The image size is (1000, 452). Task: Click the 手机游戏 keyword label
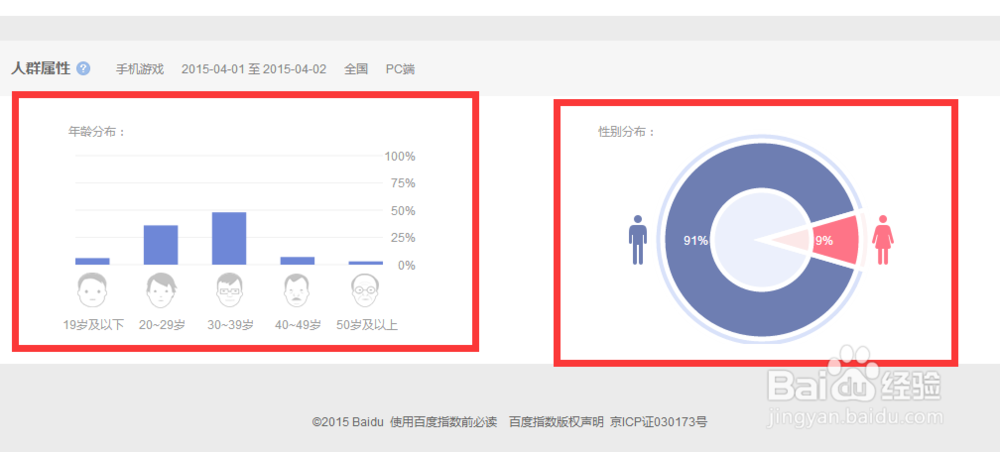(x=140, y=69)
